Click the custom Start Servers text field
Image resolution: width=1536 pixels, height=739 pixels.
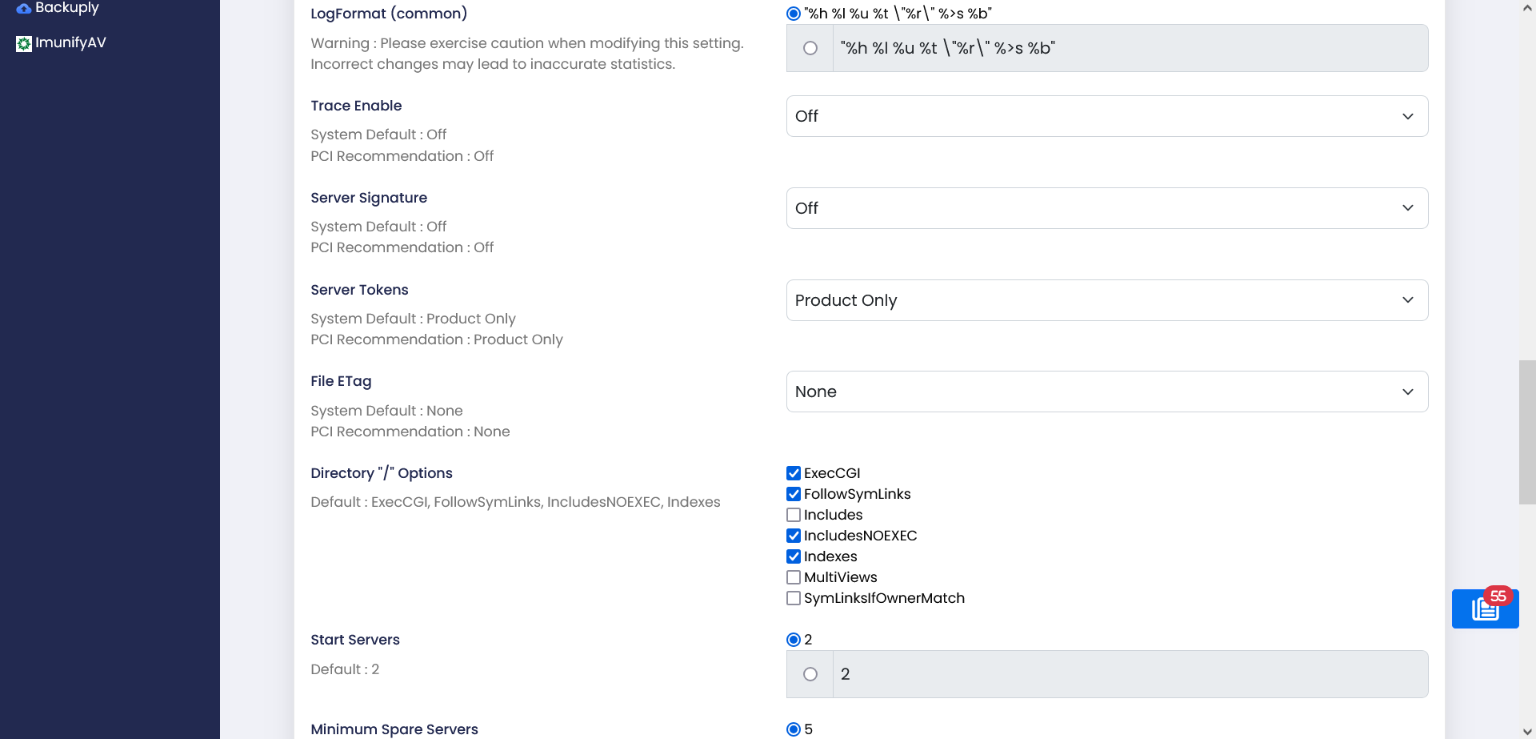[x=1129, y=674]
